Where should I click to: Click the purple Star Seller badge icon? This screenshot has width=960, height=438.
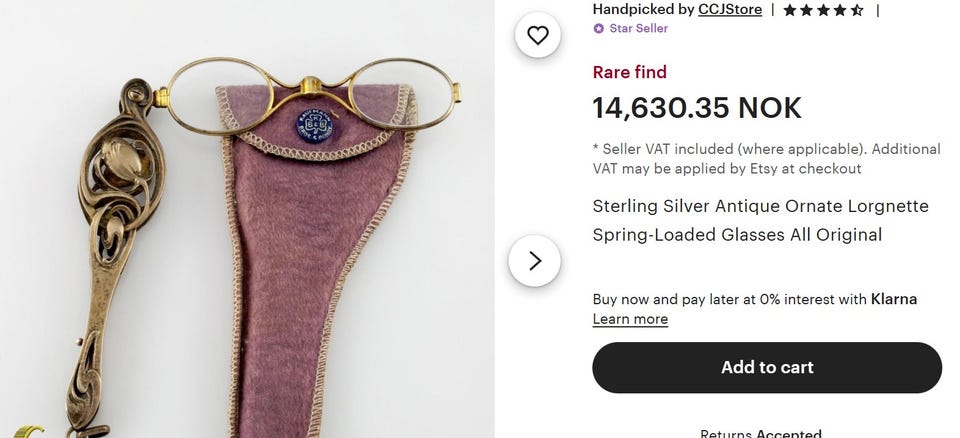coord(599,28)
